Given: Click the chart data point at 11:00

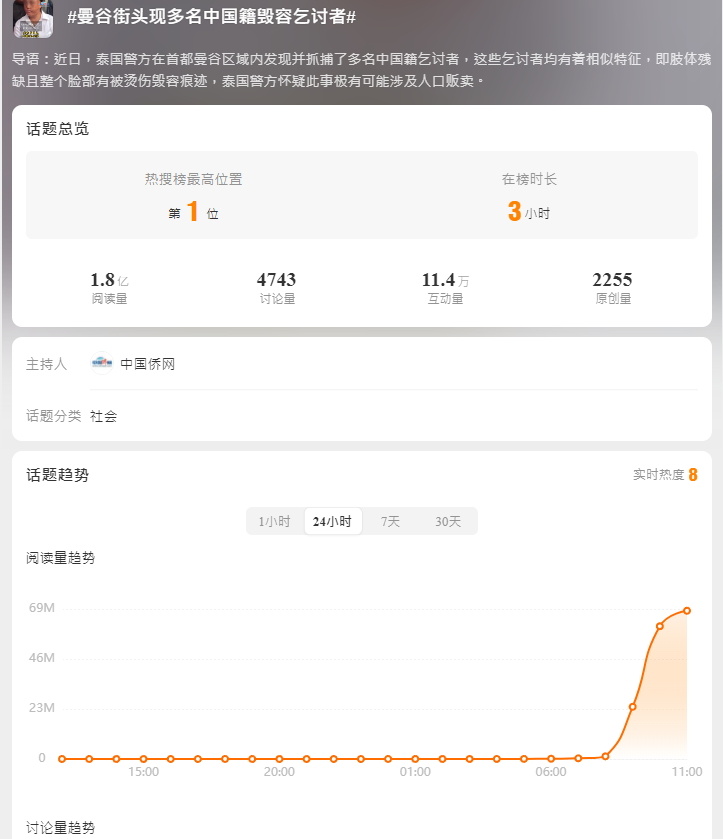Looking at the screenshot, I should pos(687,611).
